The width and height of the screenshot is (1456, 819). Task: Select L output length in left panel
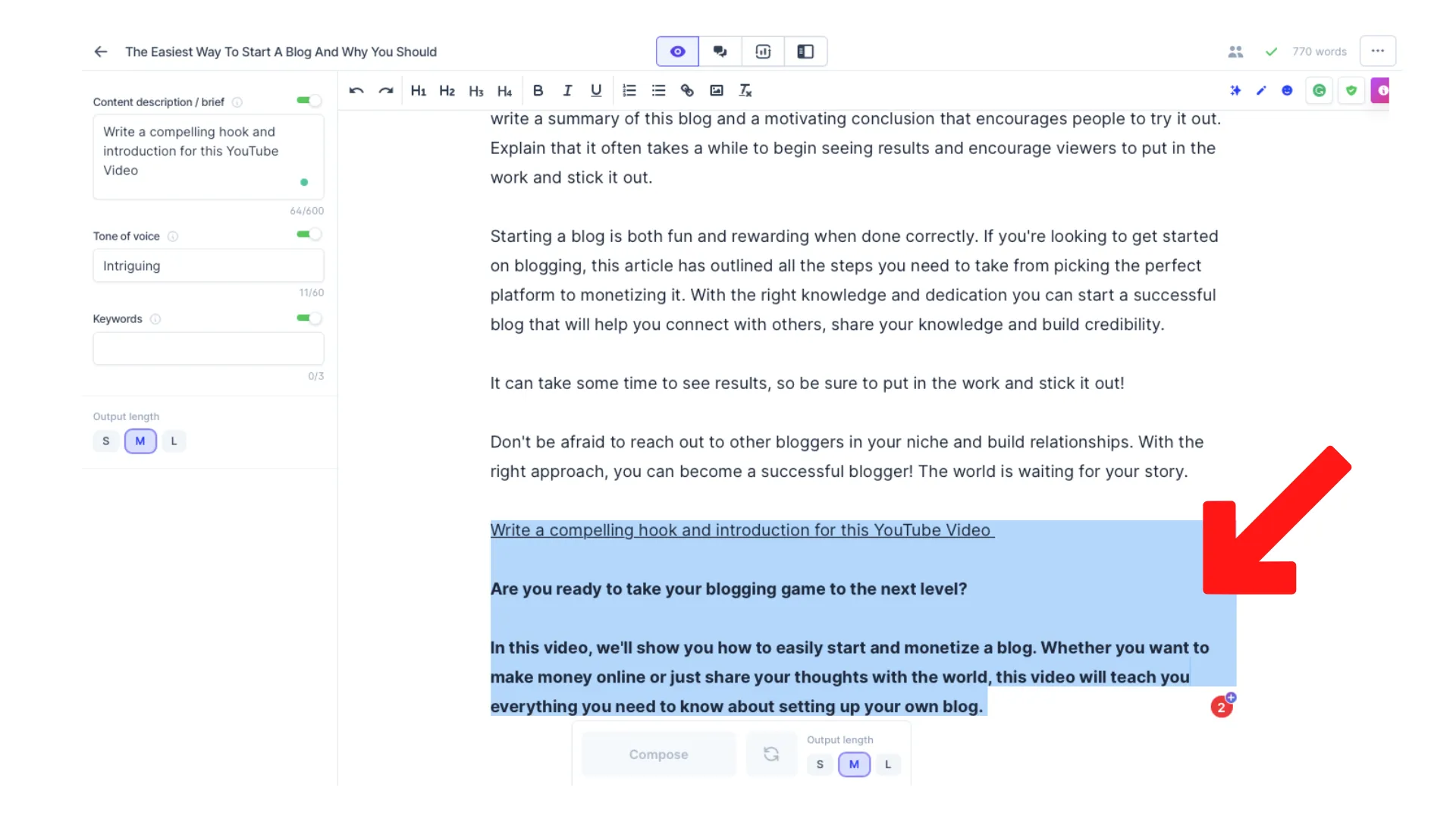click(174, 441)
